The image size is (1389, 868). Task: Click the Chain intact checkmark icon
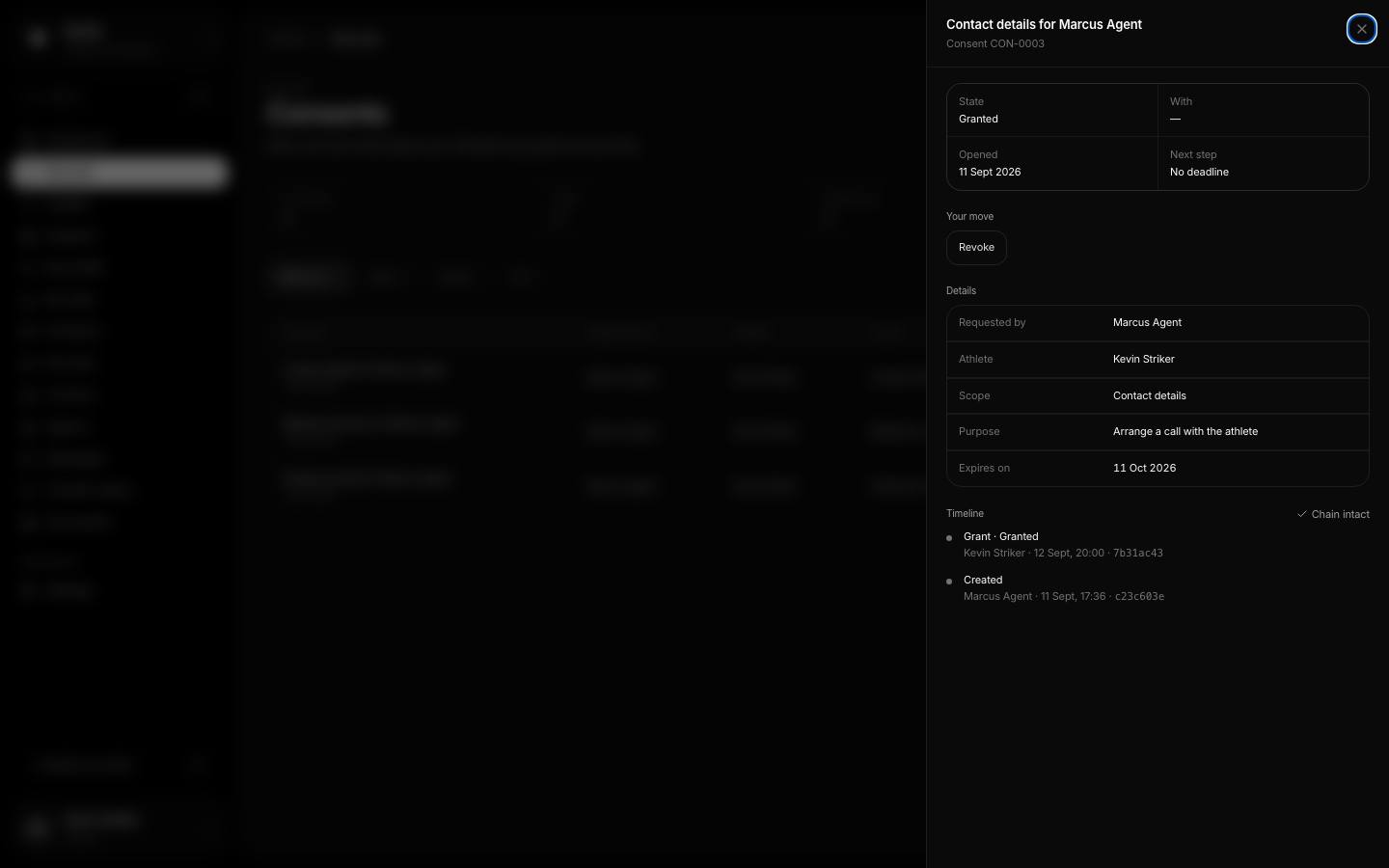(x=1301, y=514)
